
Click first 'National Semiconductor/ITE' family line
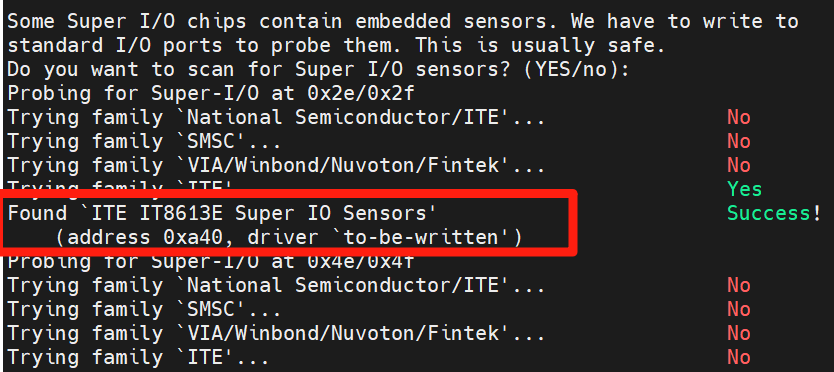276,118
